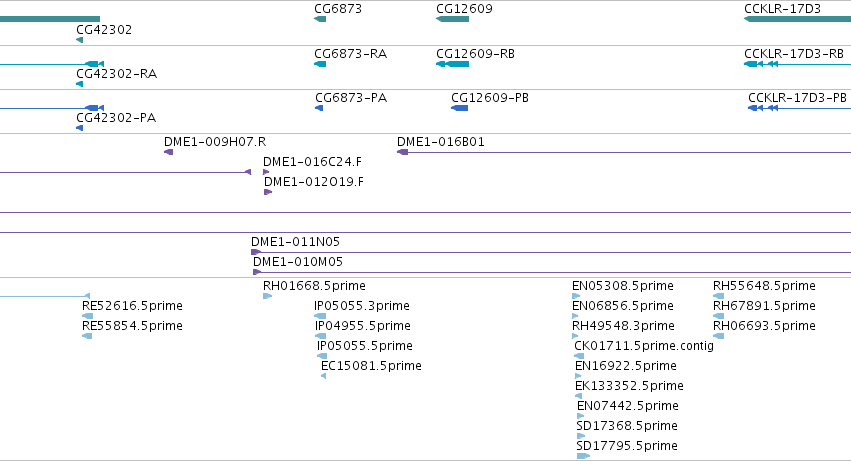This screenshot has height=461, width=851.
Task: Select the IP05055.3prime EST label
Action: pyautogui.click(x=361, y=306)
